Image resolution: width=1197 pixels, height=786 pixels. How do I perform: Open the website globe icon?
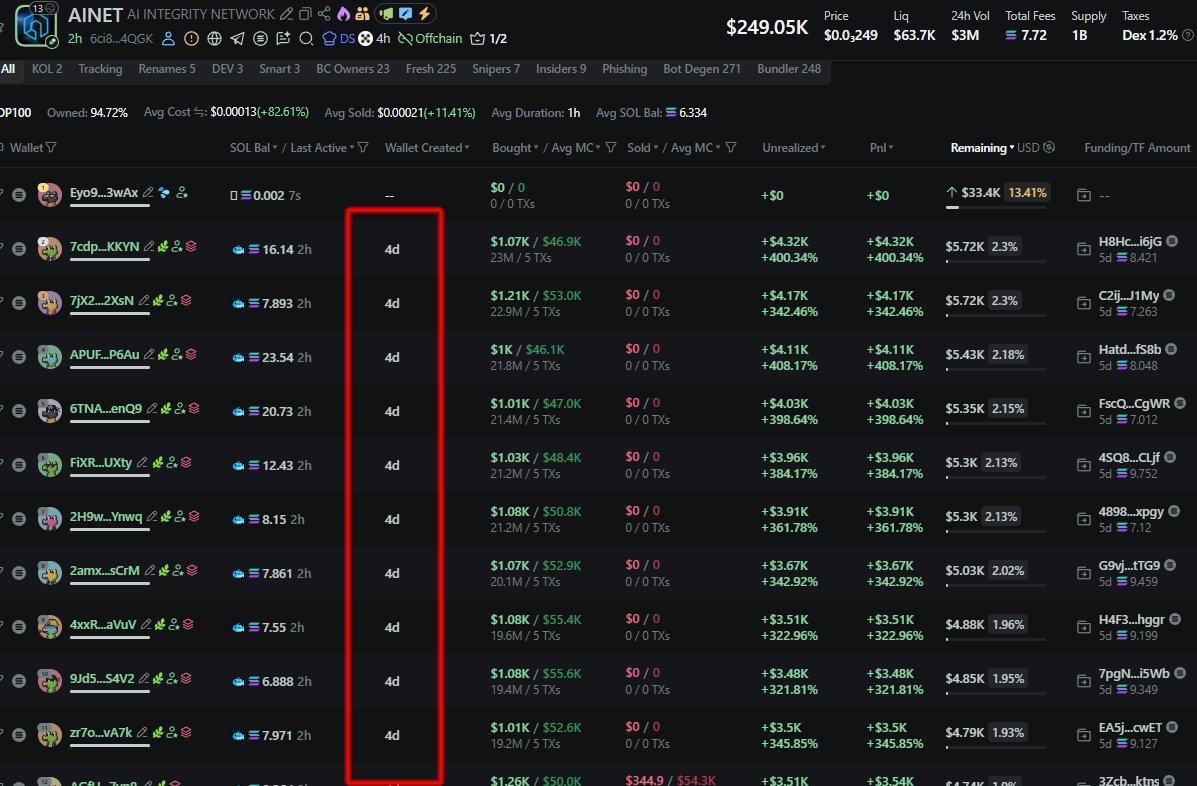click(214, 39)
